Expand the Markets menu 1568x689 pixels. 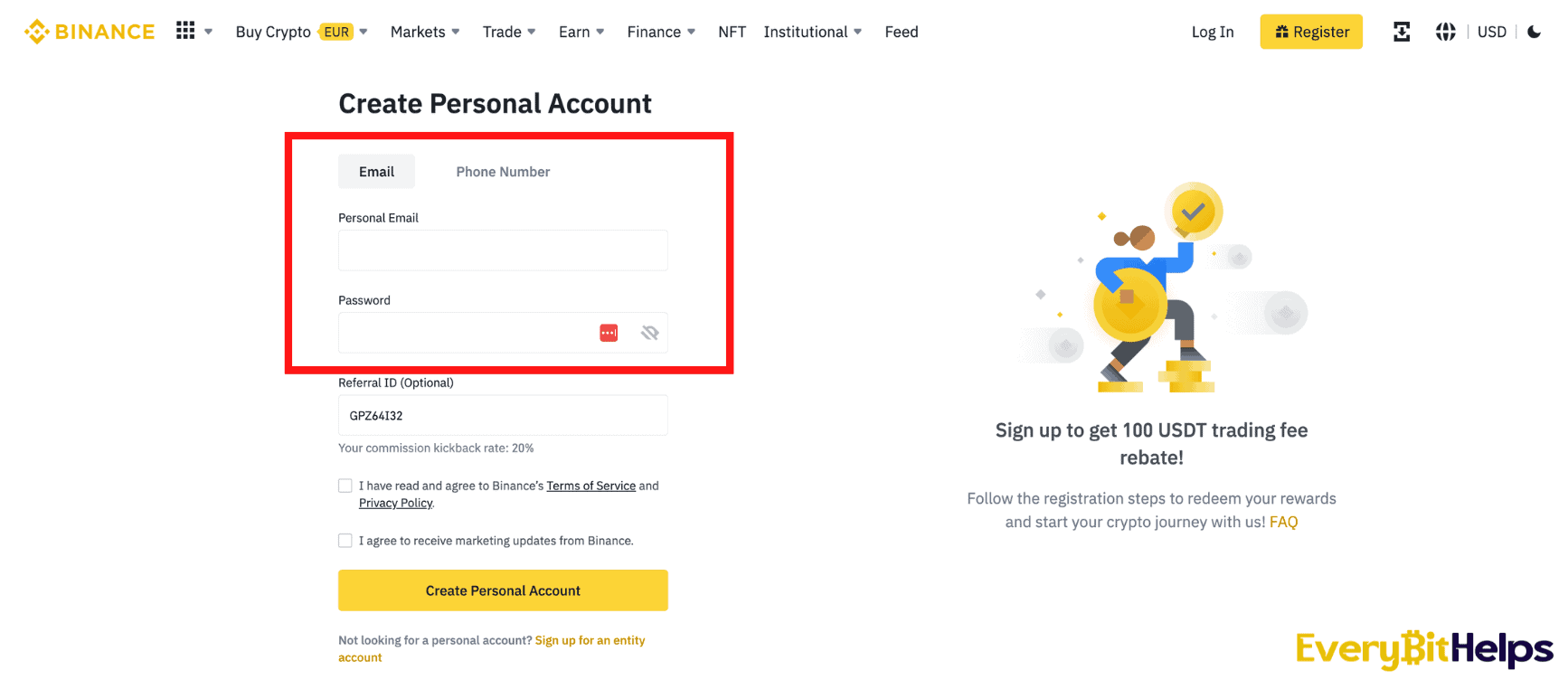425,32
